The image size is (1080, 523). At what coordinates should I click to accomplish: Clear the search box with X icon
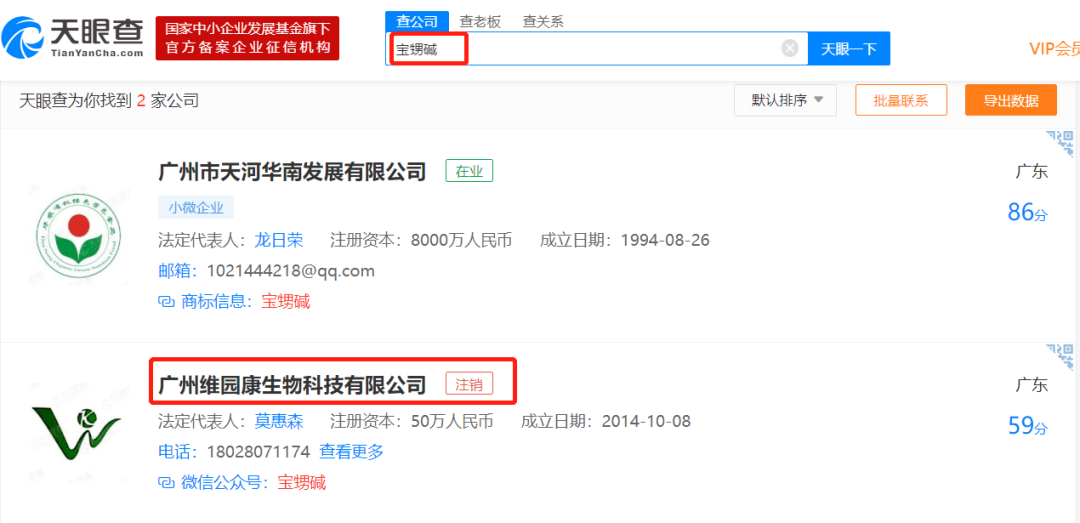tap(790, 48)
